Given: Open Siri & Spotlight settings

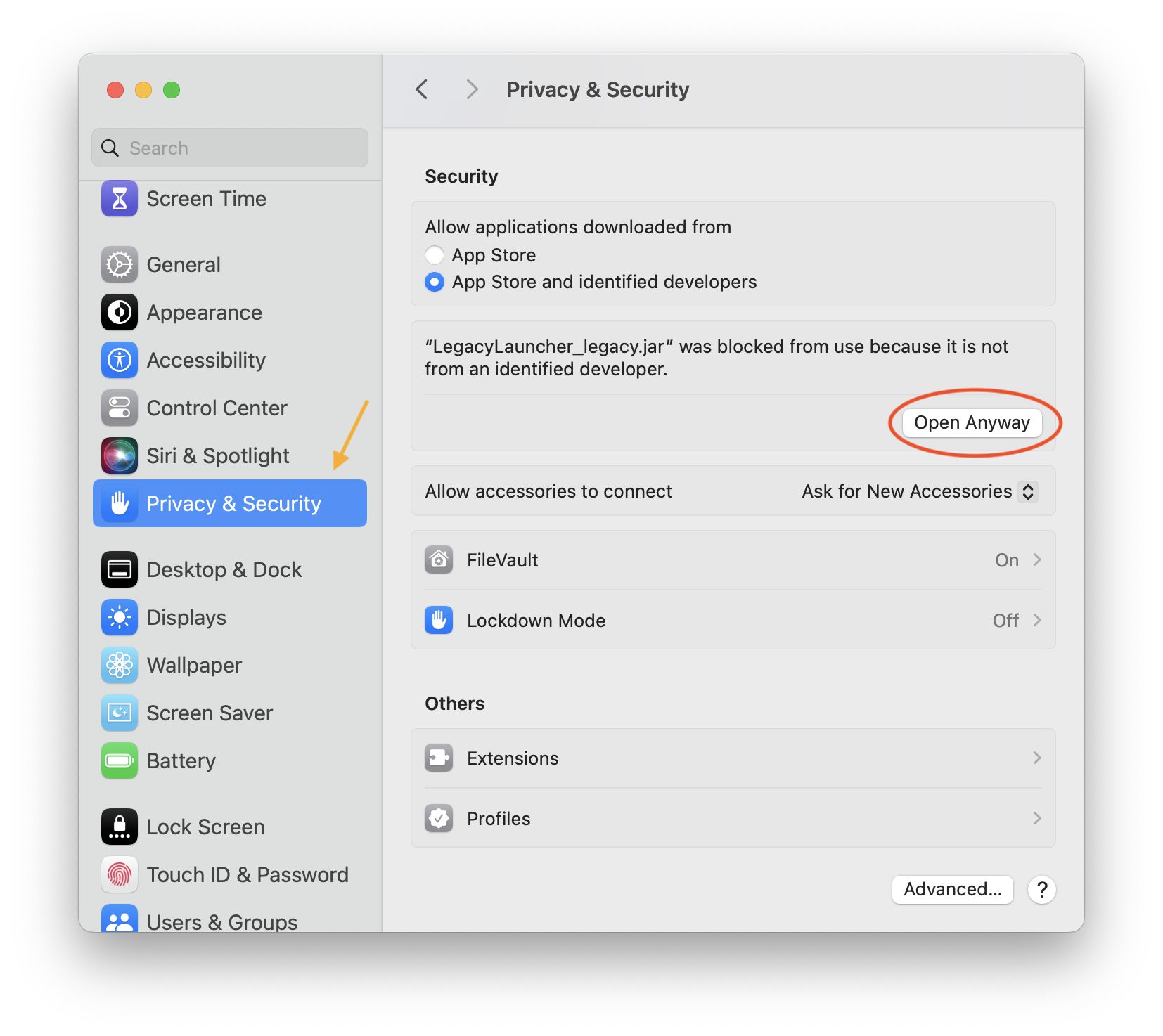Looking at the screenshot, I should (230, 456).
